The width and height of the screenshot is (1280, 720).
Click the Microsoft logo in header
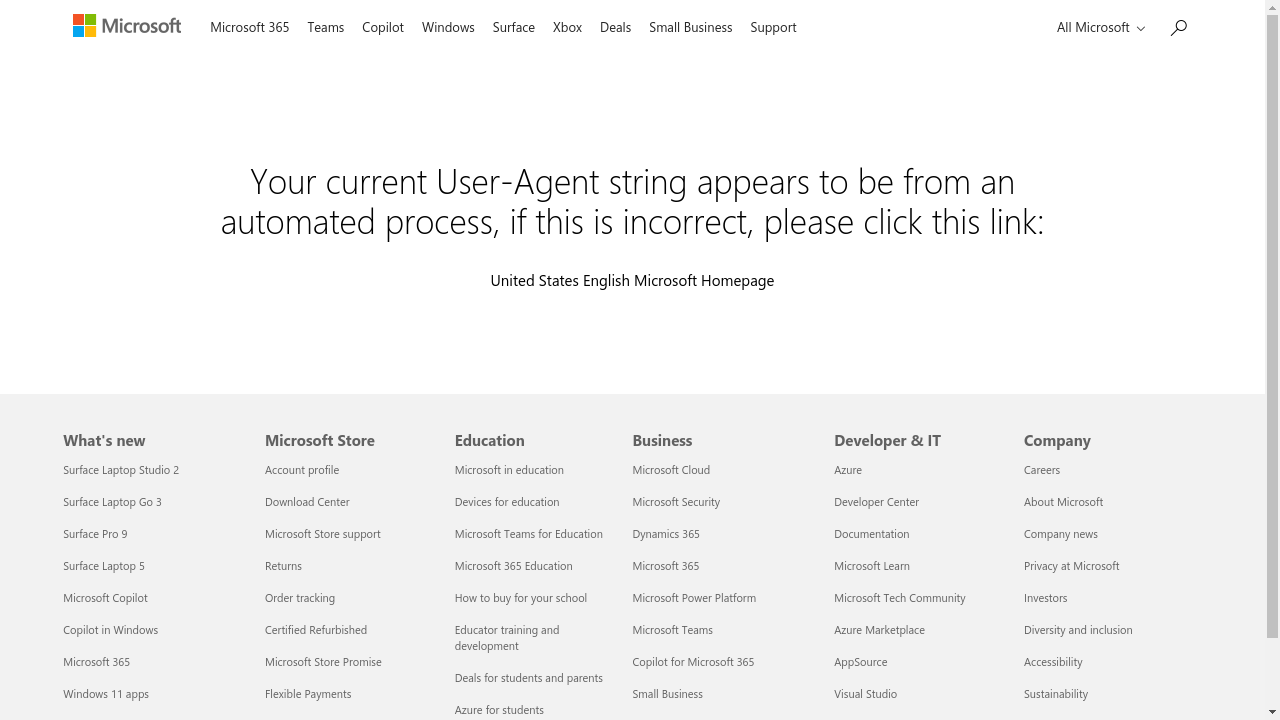coord(127,27)
